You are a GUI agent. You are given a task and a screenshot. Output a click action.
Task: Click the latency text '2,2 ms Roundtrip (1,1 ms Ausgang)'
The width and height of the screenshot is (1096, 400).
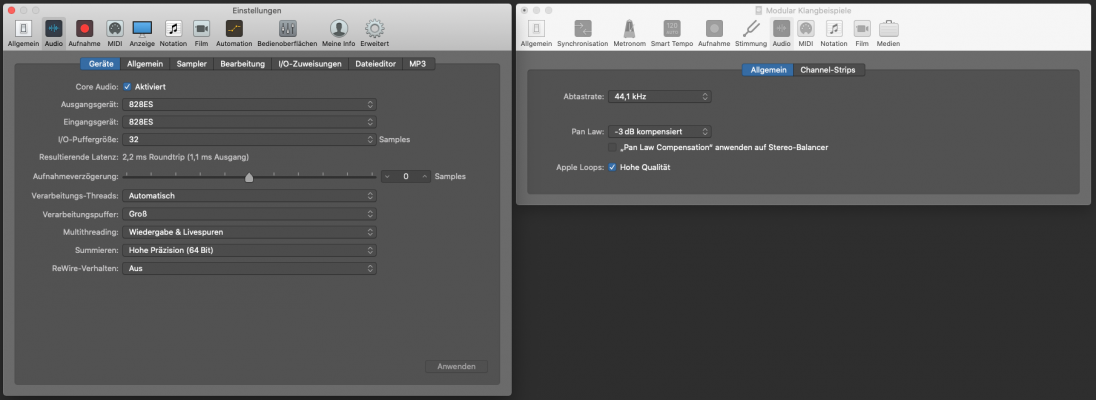coord(185,157)
